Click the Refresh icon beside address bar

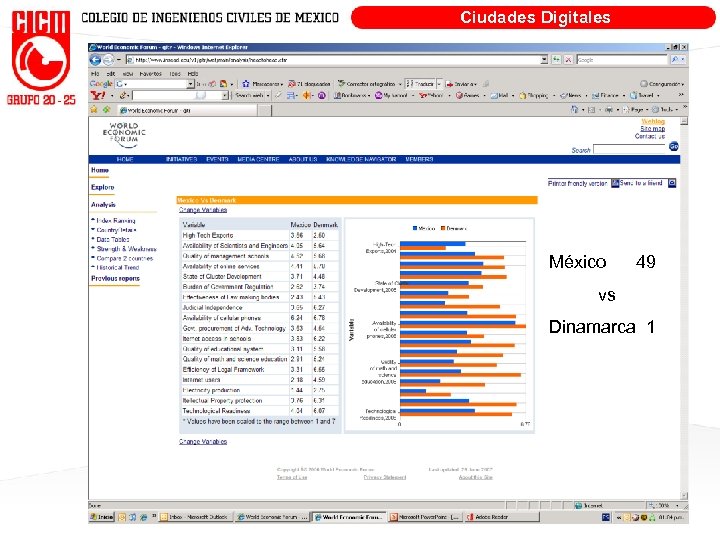pos(557,60)
